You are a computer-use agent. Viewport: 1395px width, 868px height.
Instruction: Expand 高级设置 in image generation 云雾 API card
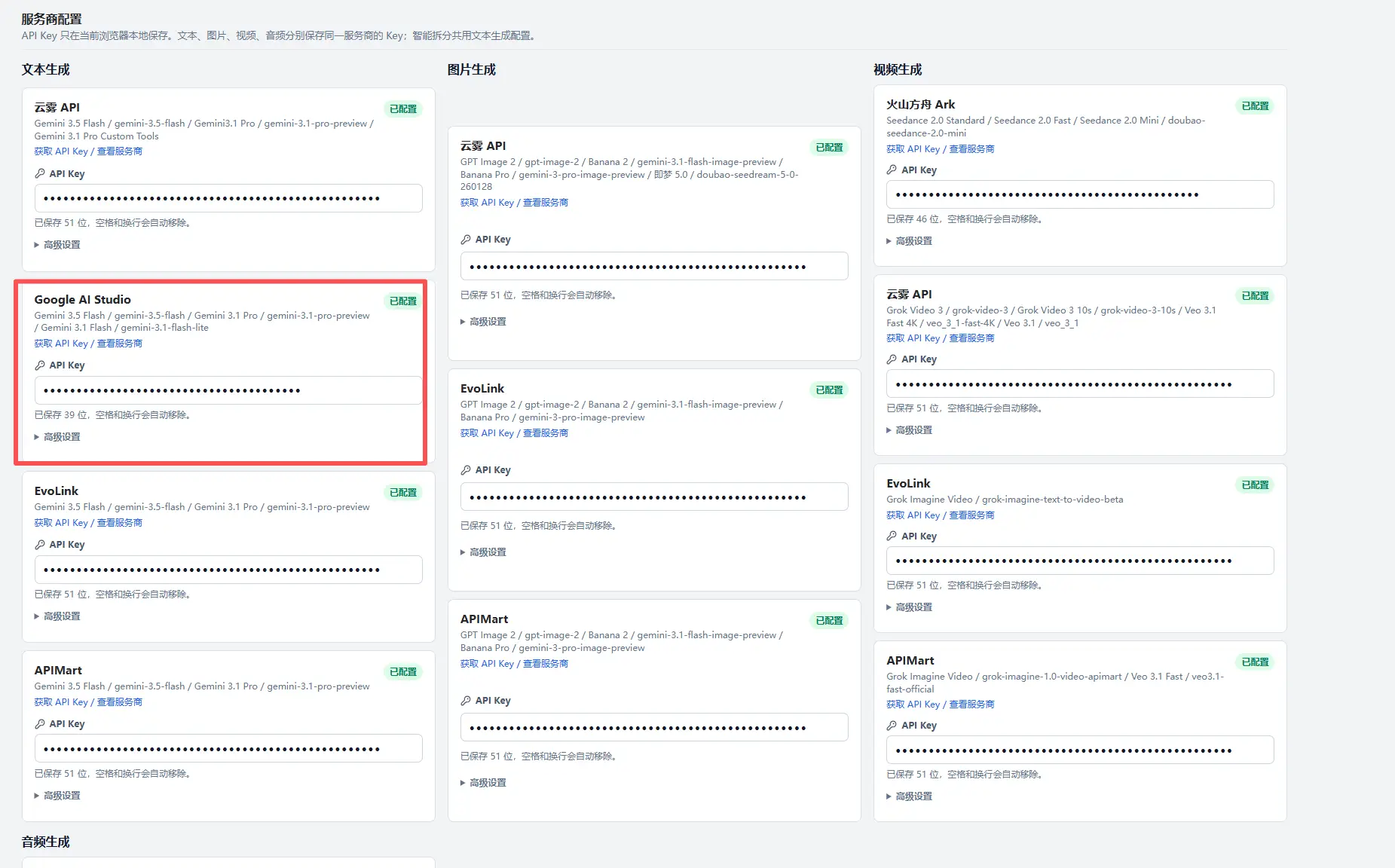tap(483, 321)
